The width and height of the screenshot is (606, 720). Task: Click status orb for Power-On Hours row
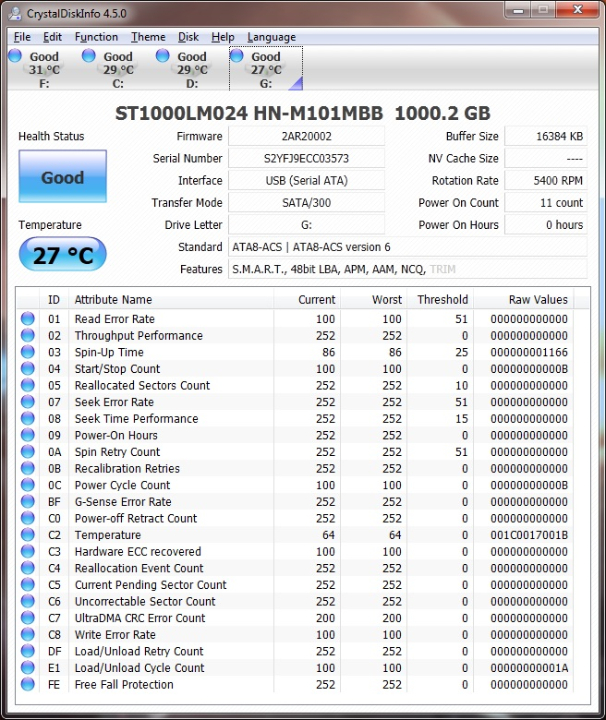coord(28,434)
